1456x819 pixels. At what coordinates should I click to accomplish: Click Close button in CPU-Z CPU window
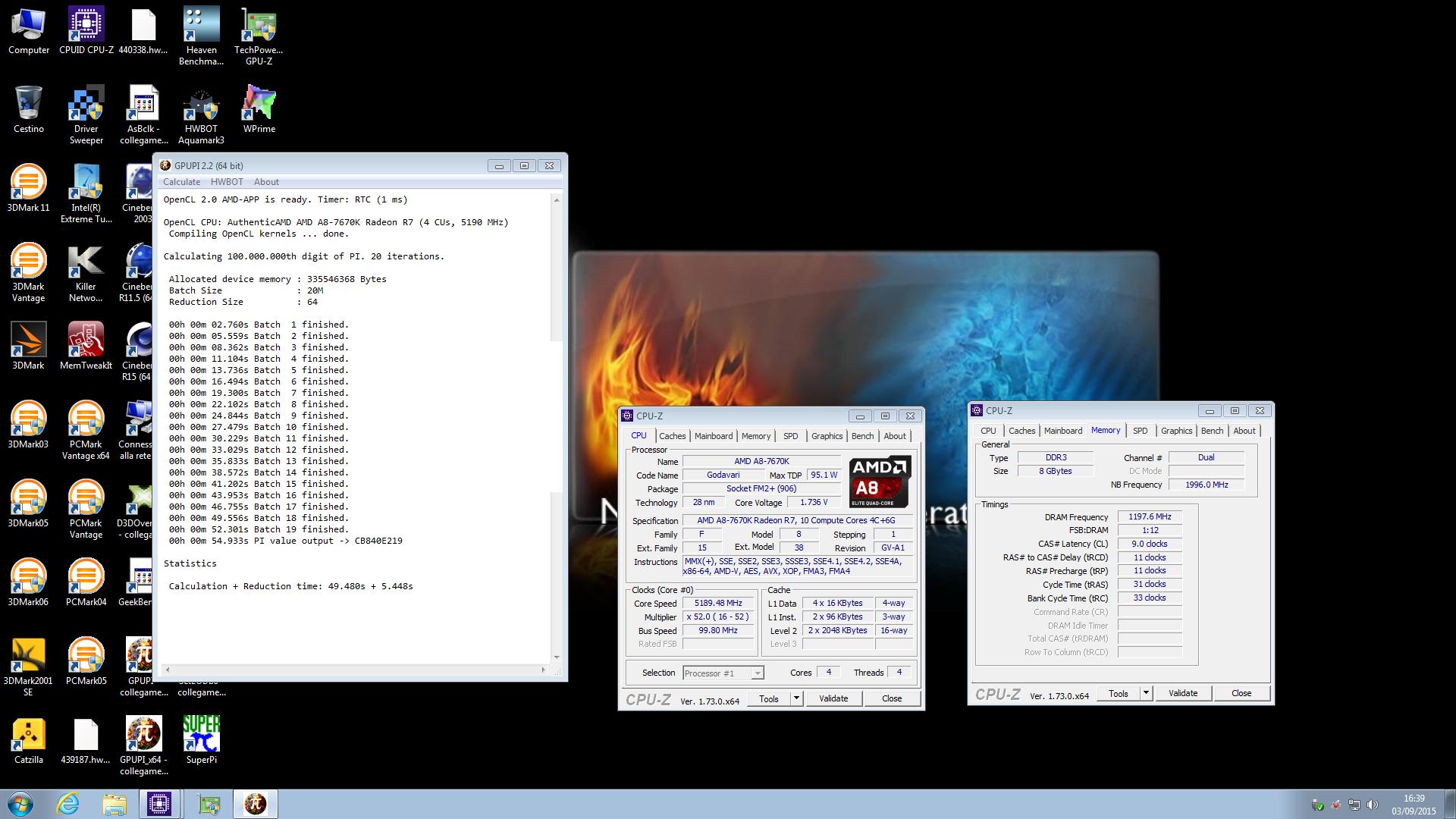coord(892,698)
